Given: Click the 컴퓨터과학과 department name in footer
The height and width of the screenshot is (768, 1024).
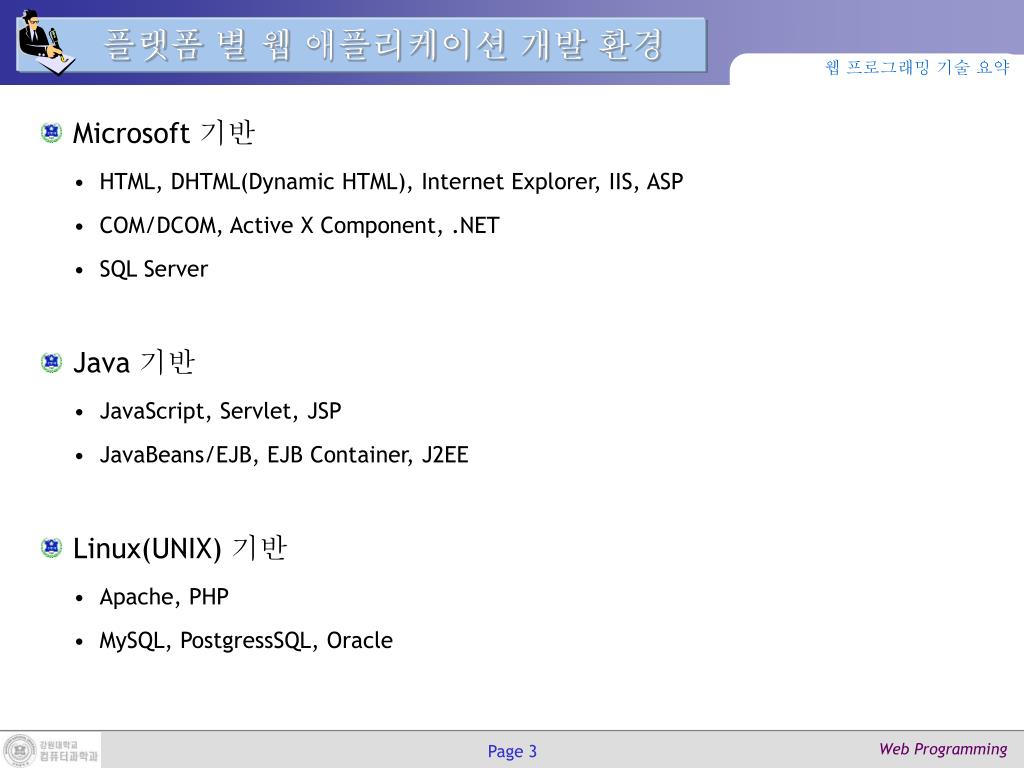Looking at the screenshot, I should click(x=69, y=756).
